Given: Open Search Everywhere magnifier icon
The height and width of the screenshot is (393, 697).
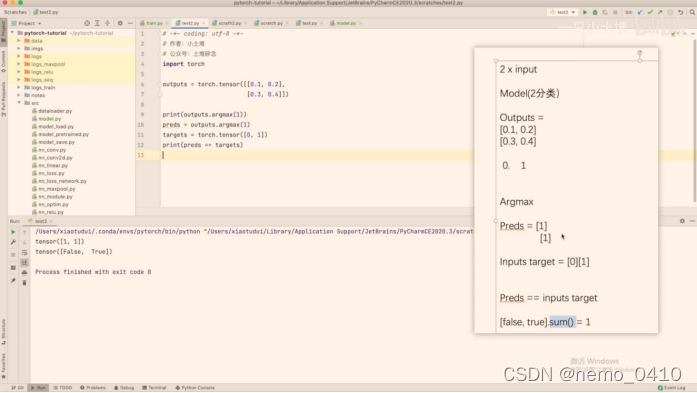Looking at the screenshot, I should click(692, 12).
